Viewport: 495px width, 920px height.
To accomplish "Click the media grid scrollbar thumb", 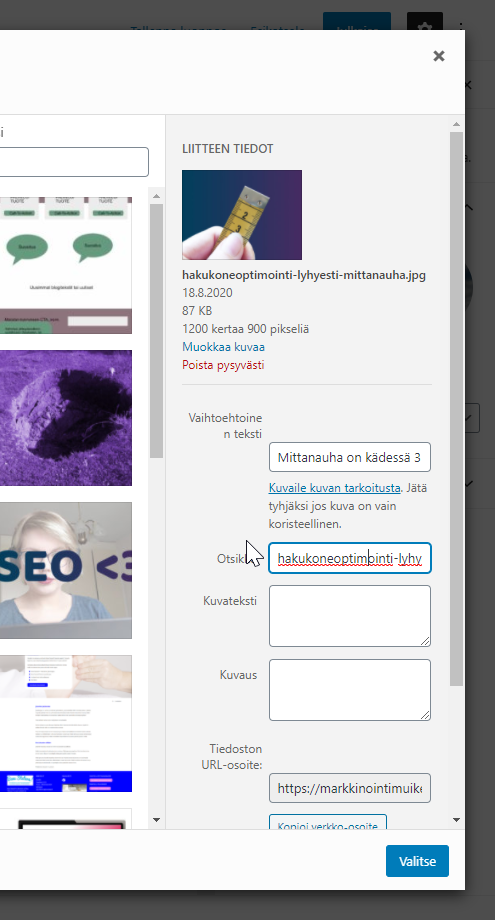I will (x=156, y=331).
